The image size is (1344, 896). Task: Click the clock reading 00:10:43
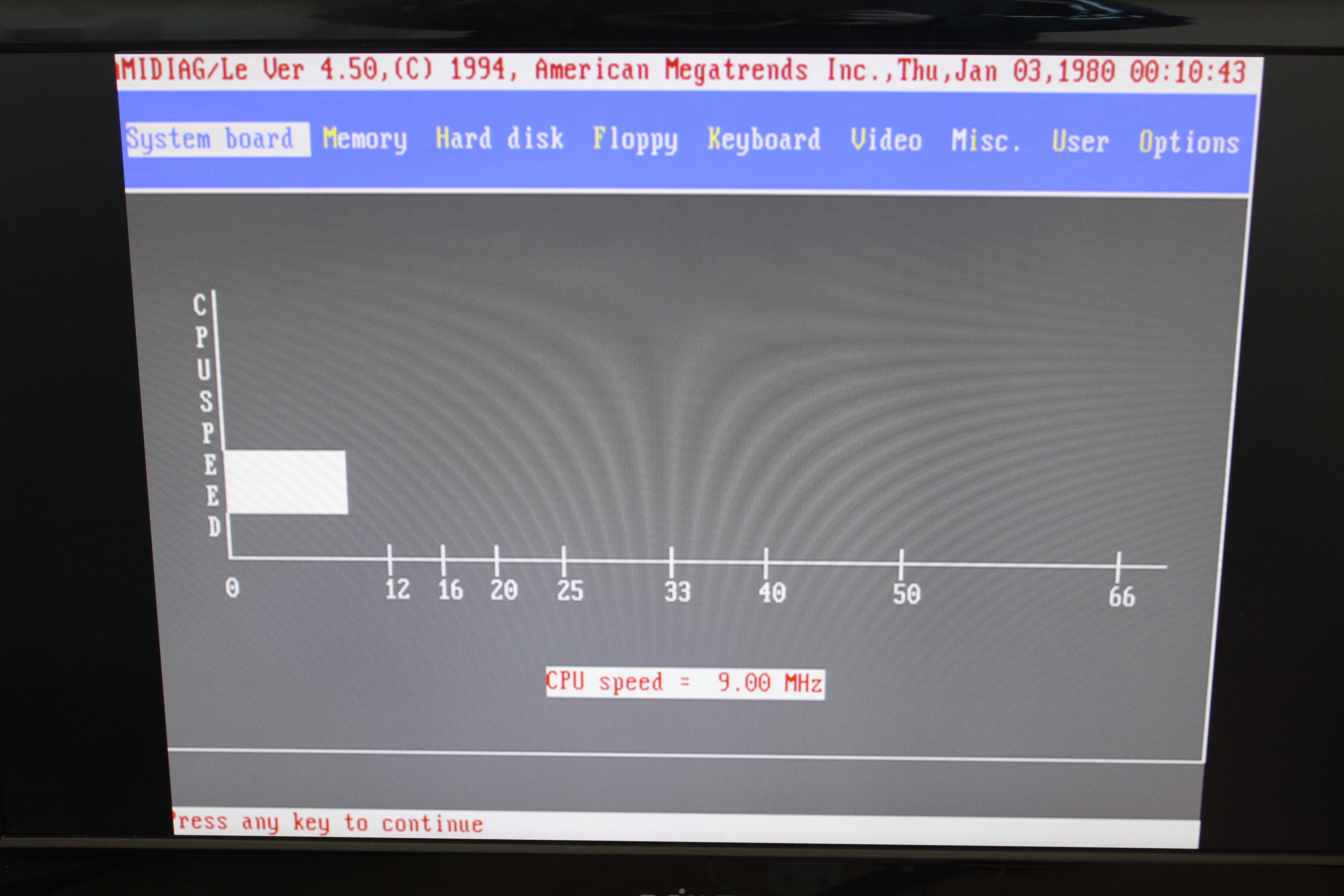click(1187, 72)
